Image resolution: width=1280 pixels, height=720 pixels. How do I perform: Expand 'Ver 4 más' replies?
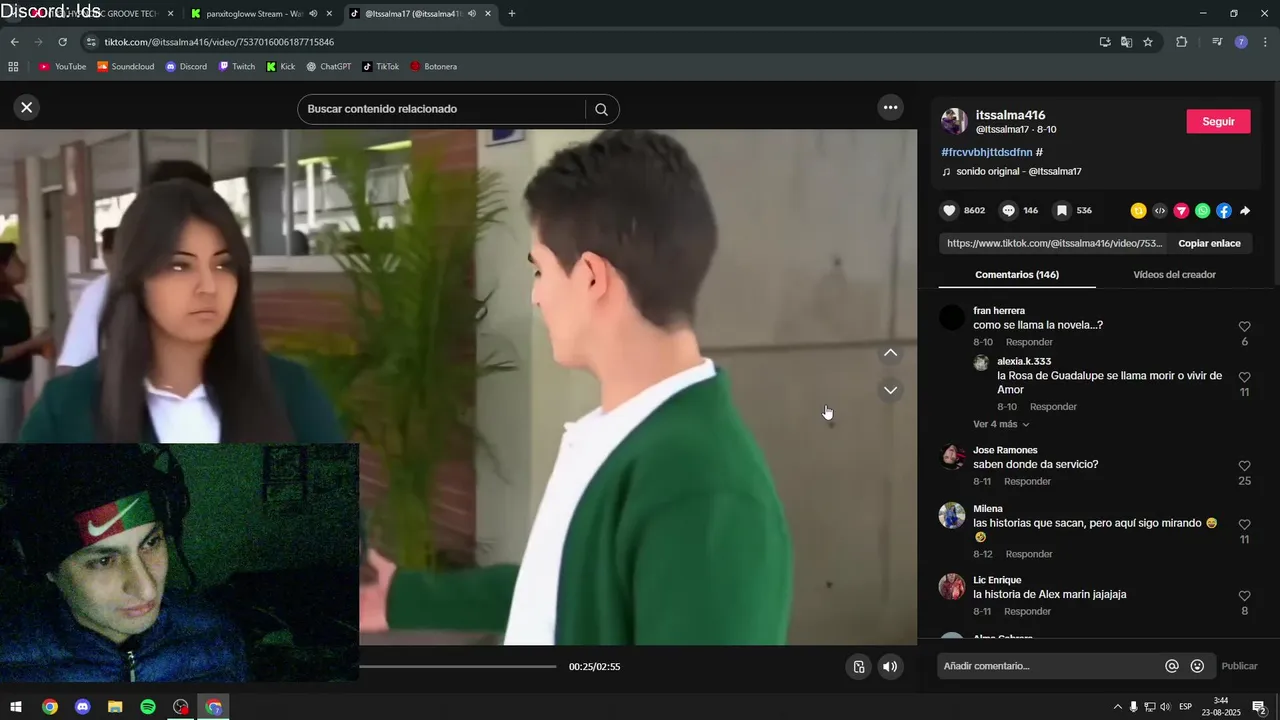pos(1001,424)
